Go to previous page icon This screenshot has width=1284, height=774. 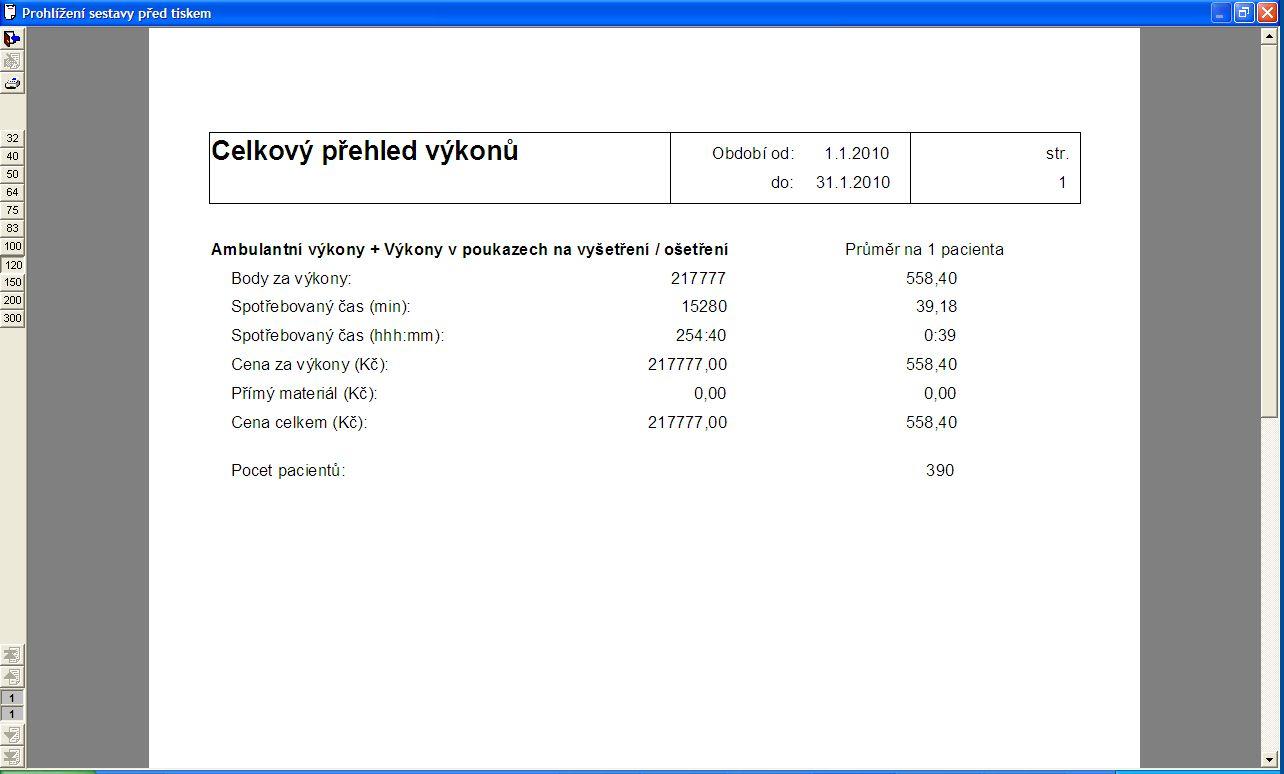(12, 677)
